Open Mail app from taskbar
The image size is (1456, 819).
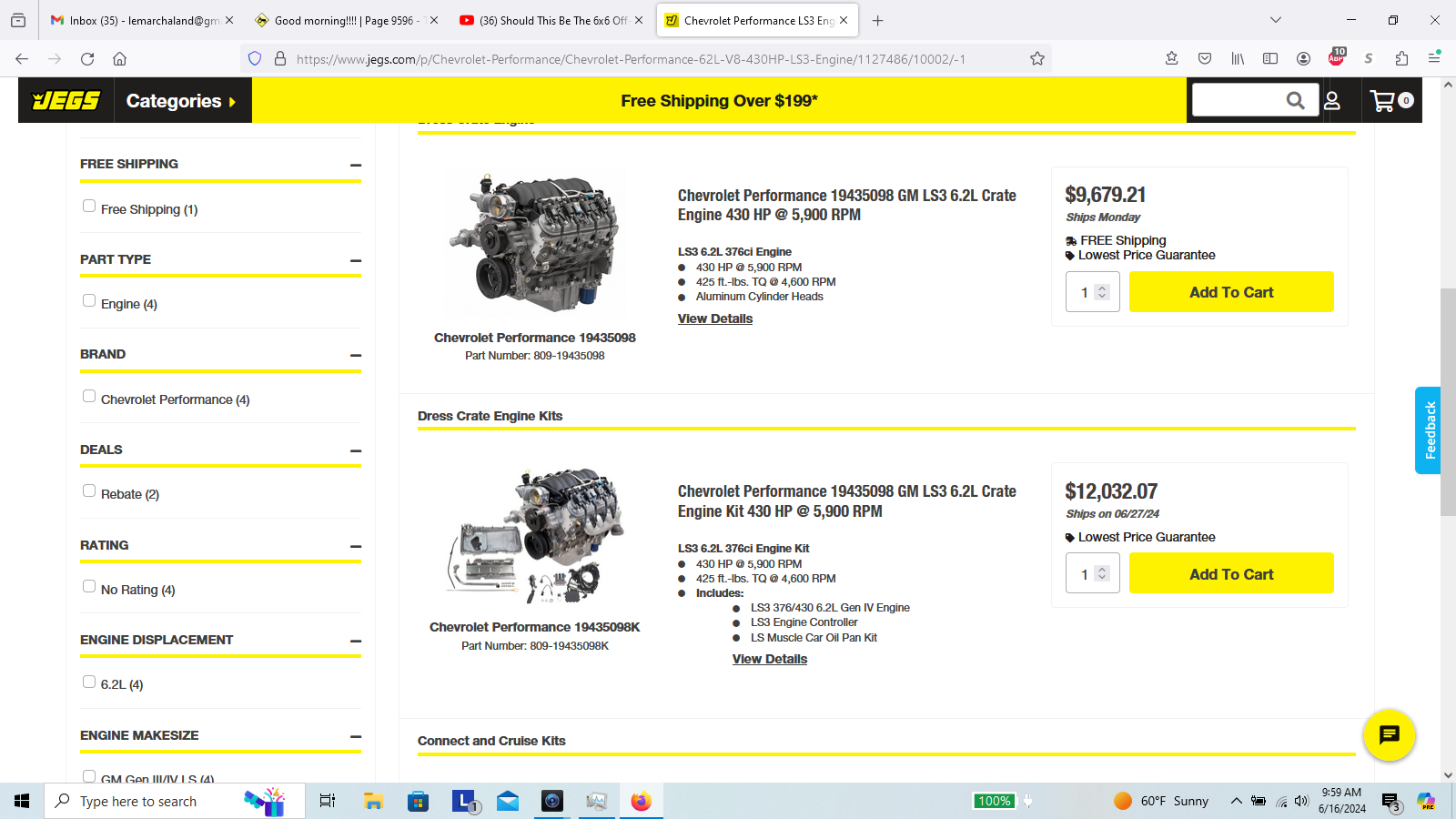click(x=508, y=801)
